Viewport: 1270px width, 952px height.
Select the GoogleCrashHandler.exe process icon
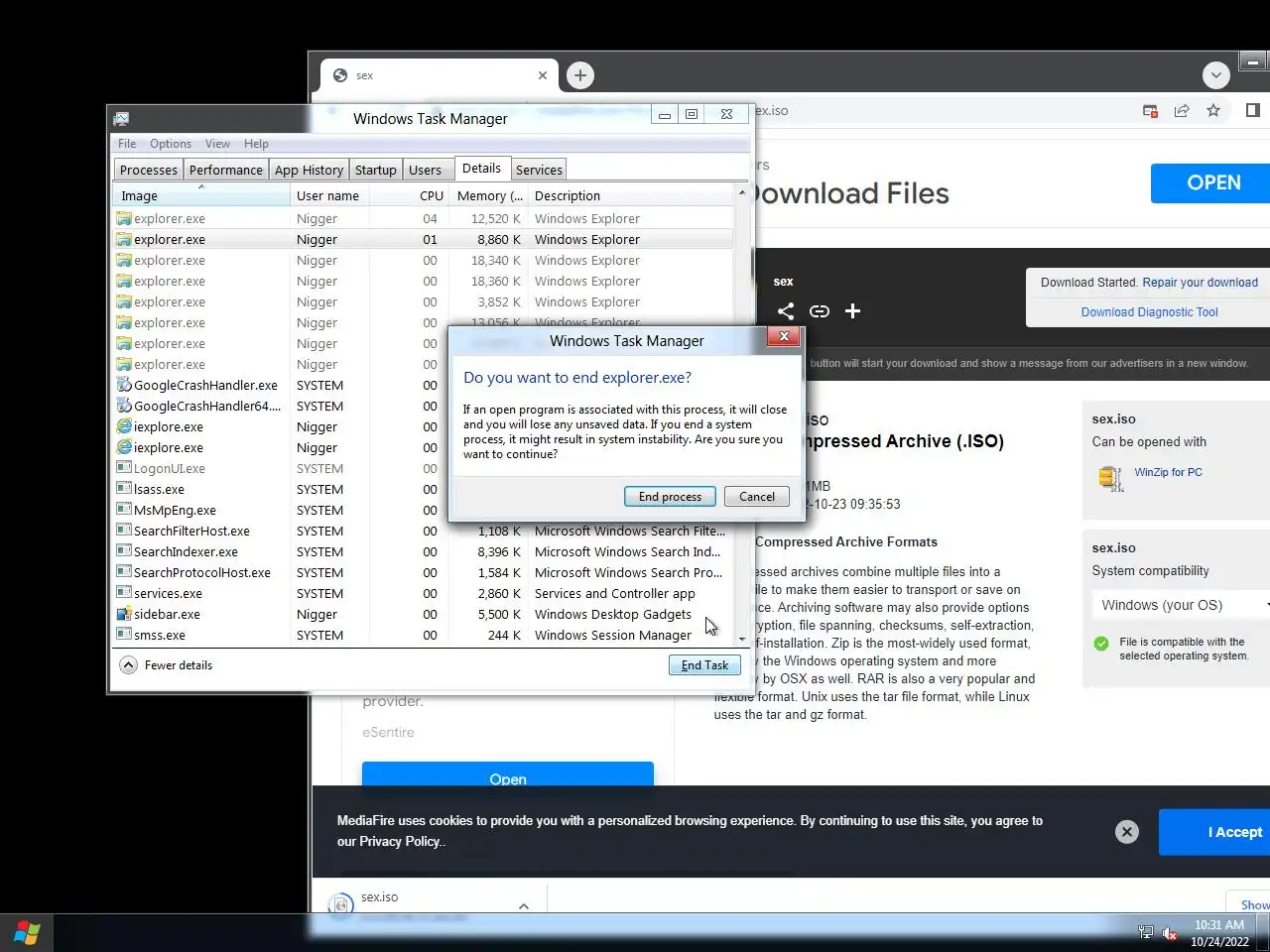coord(124,385)
